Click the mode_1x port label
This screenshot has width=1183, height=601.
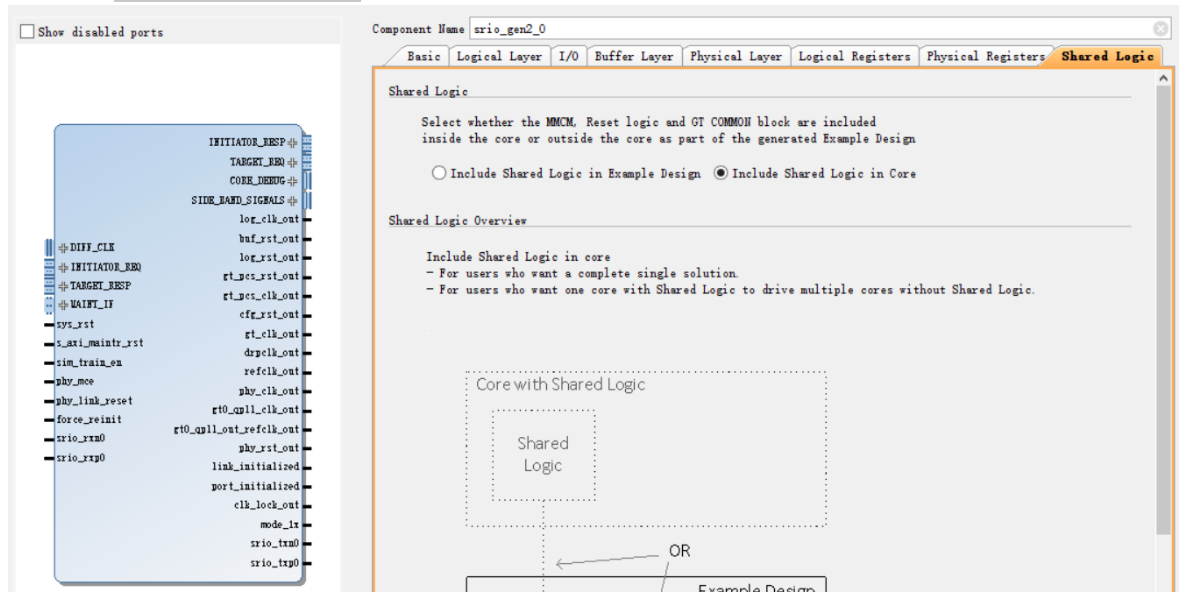click(x=280, y=525)
